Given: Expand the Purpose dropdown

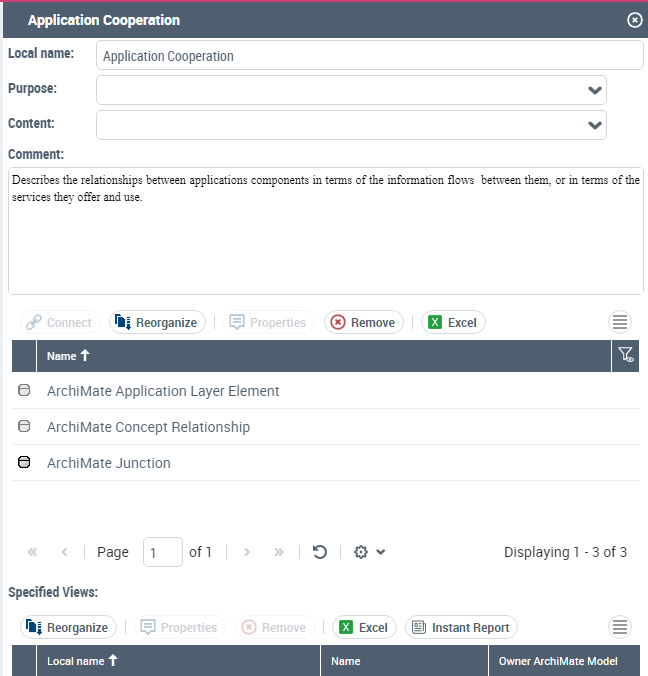Looking at the screenshot, I should pyautogui.click(x=595, y=90).
